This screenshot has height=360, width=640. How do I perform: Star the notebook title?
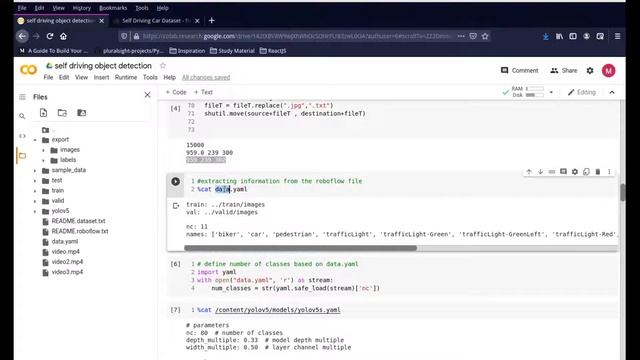(x=163, y=66)
